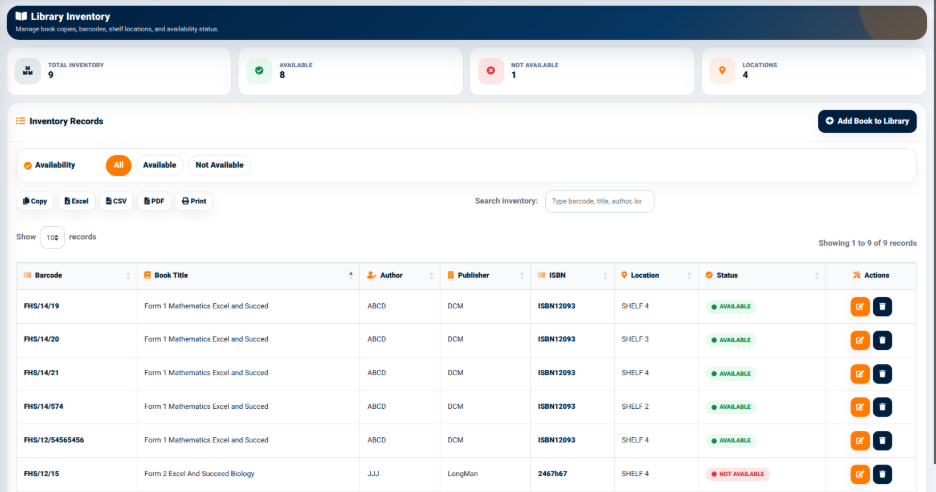The width and height of the screenshot is (936, 492).
Task: Add Book to Library
Action: 867,121
